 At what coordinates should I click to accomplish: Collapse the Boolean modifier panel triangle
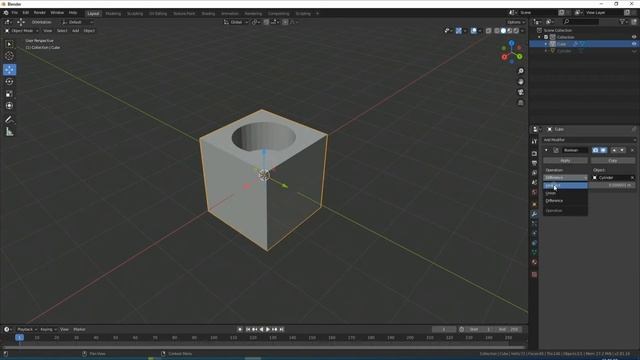coord(546,150)
